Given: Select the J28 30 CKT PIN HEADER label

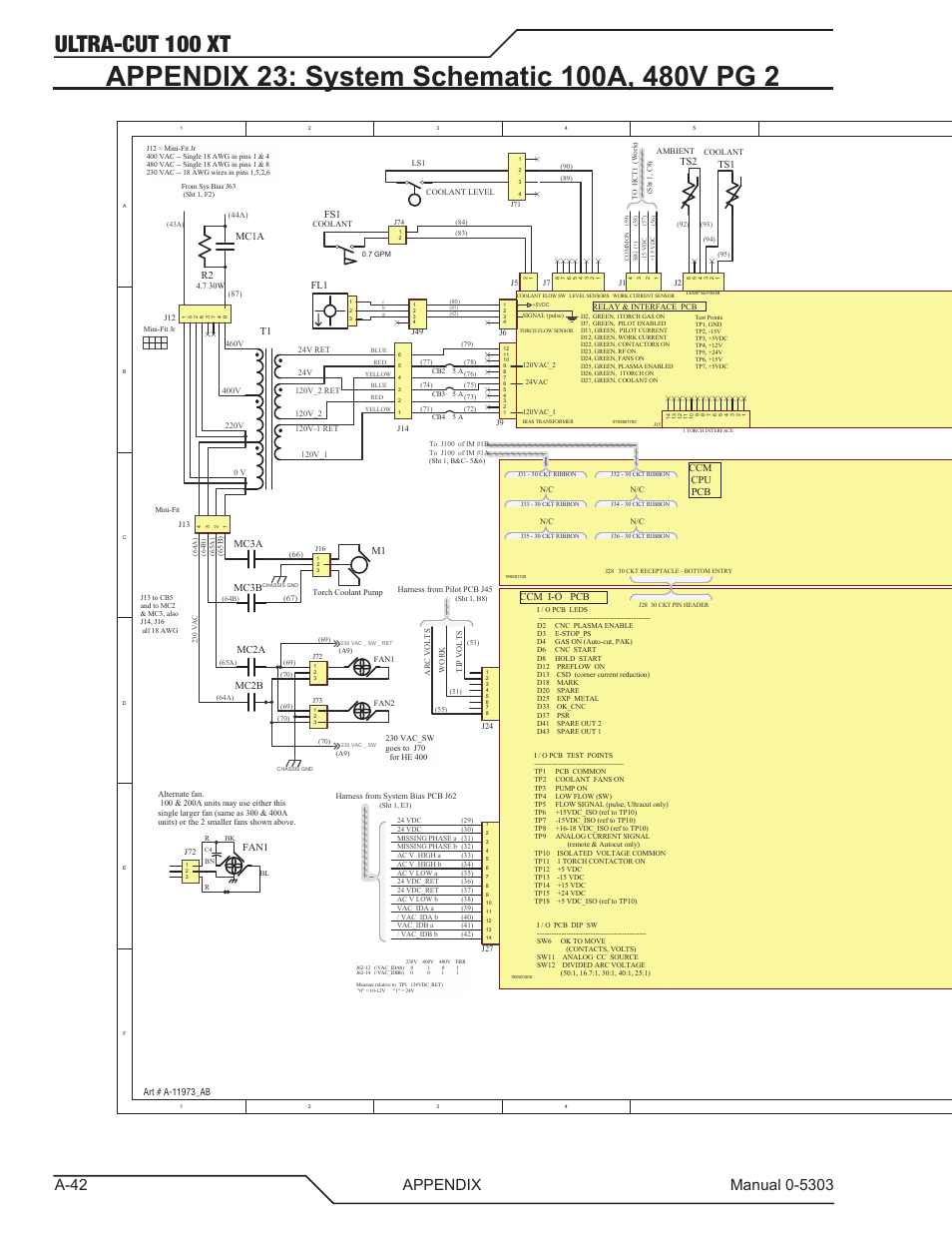Looking at the screenshot, I should (674, 605).
